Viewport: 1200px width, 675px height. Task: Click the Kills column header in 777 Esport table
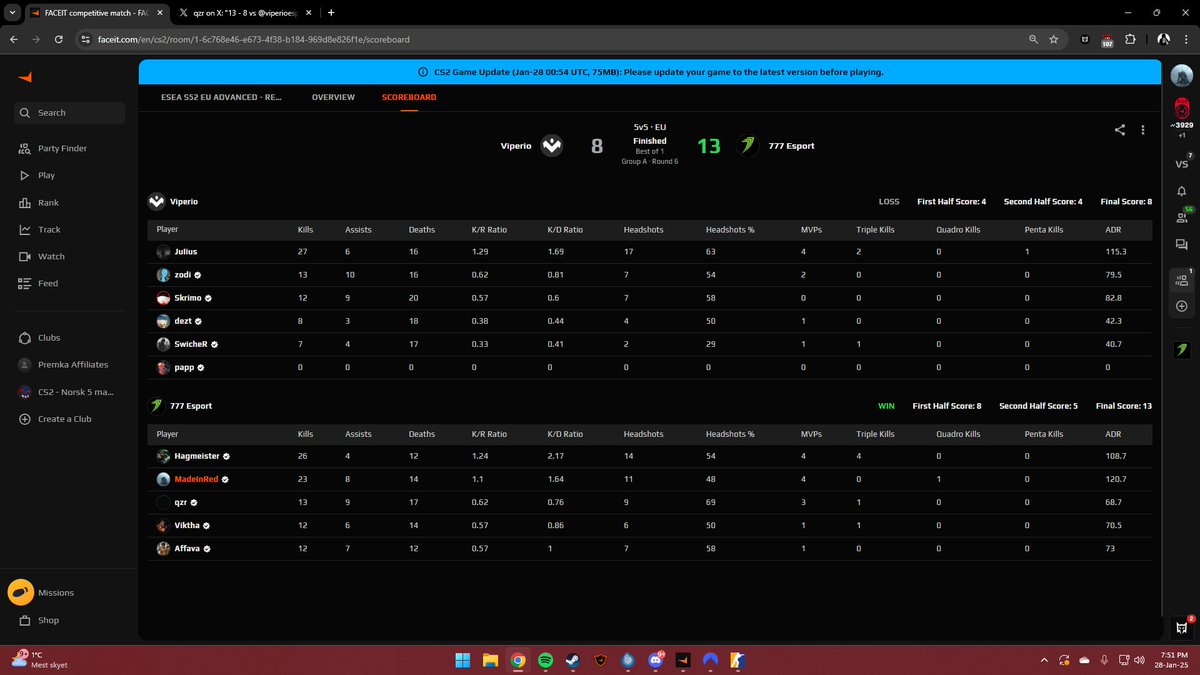[306, 434]
